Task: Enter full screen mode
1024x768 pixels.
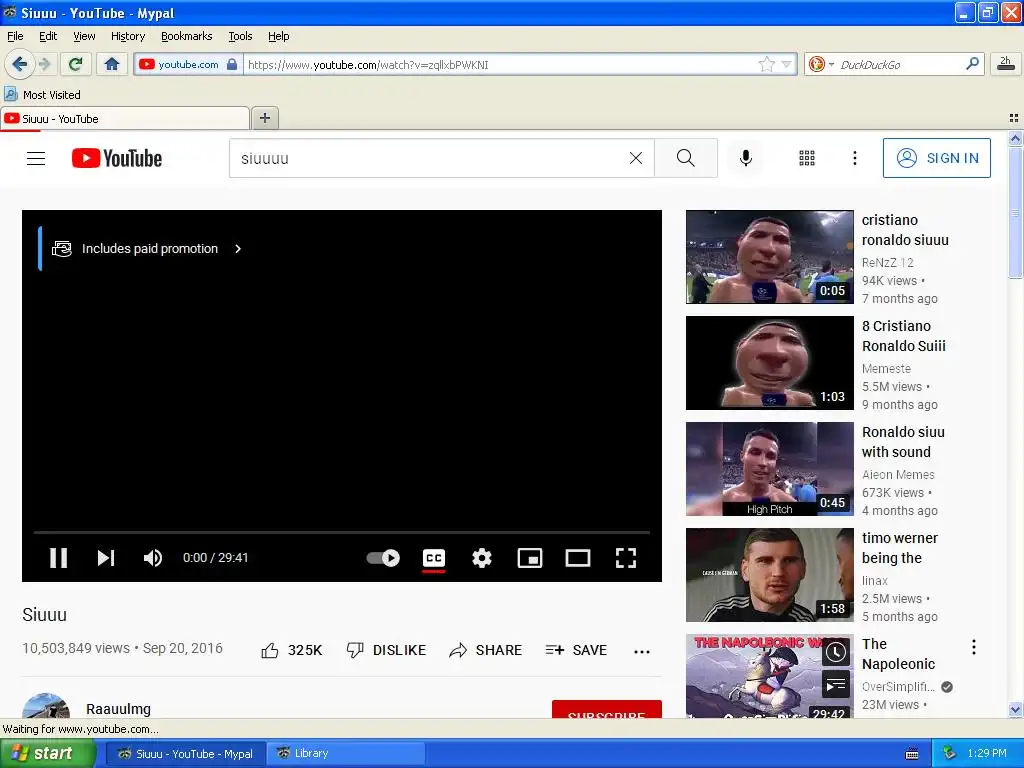Action: coord(626,558)
